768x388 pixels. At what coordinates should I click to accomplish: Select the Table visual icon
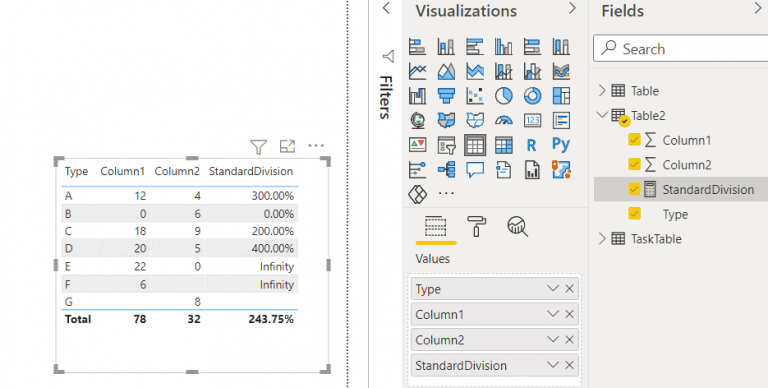coord(475,145)
